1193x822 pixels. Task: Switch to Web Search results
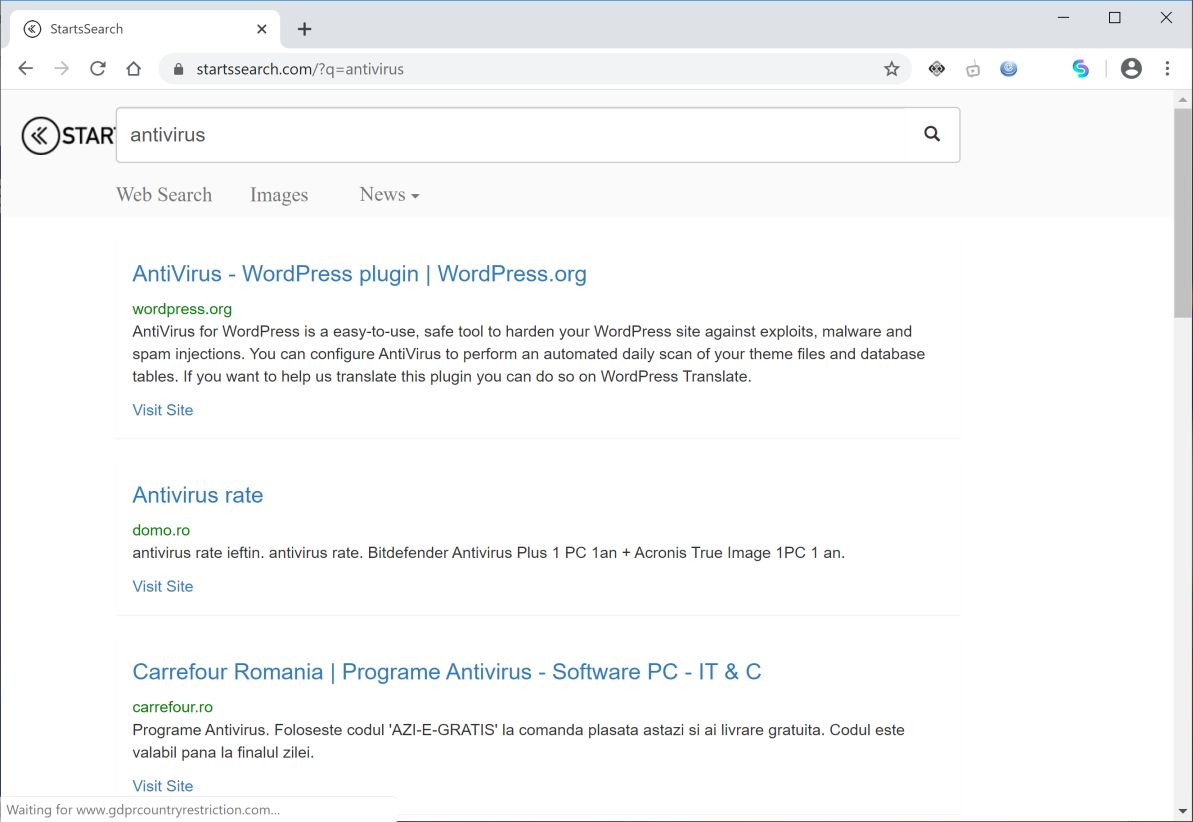164,195
